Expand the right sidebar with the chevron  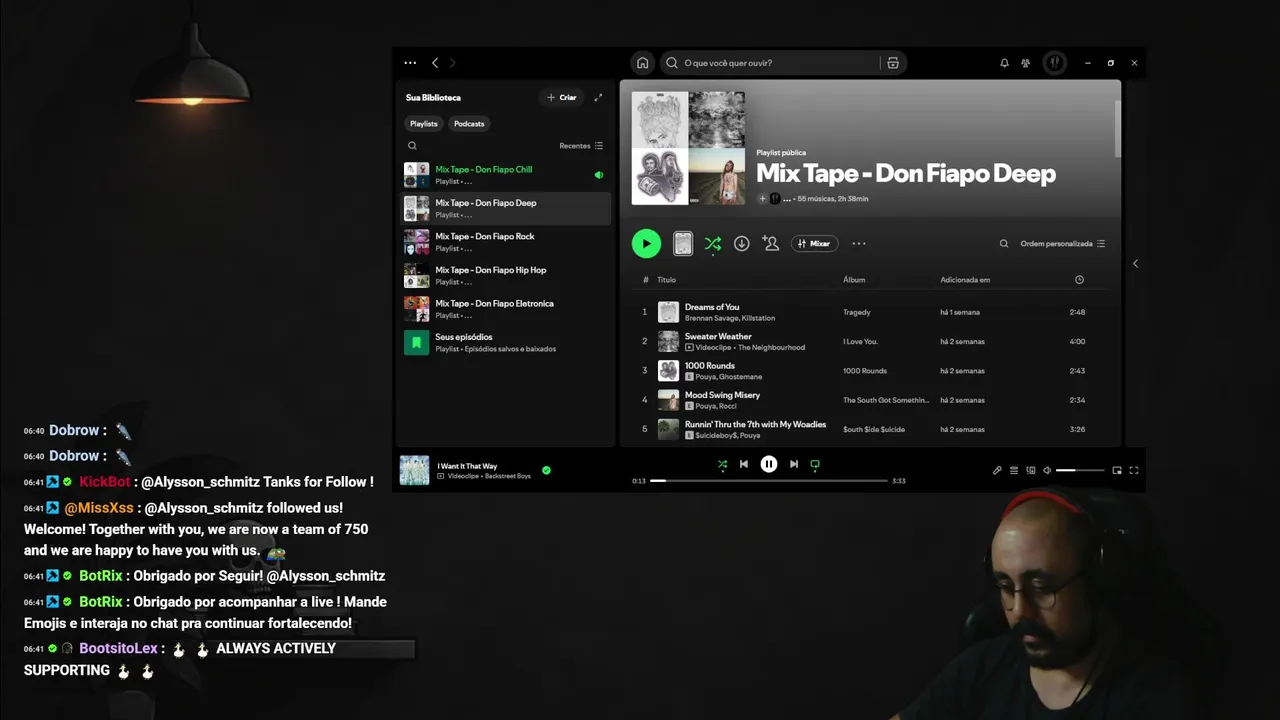point(1135,264)
